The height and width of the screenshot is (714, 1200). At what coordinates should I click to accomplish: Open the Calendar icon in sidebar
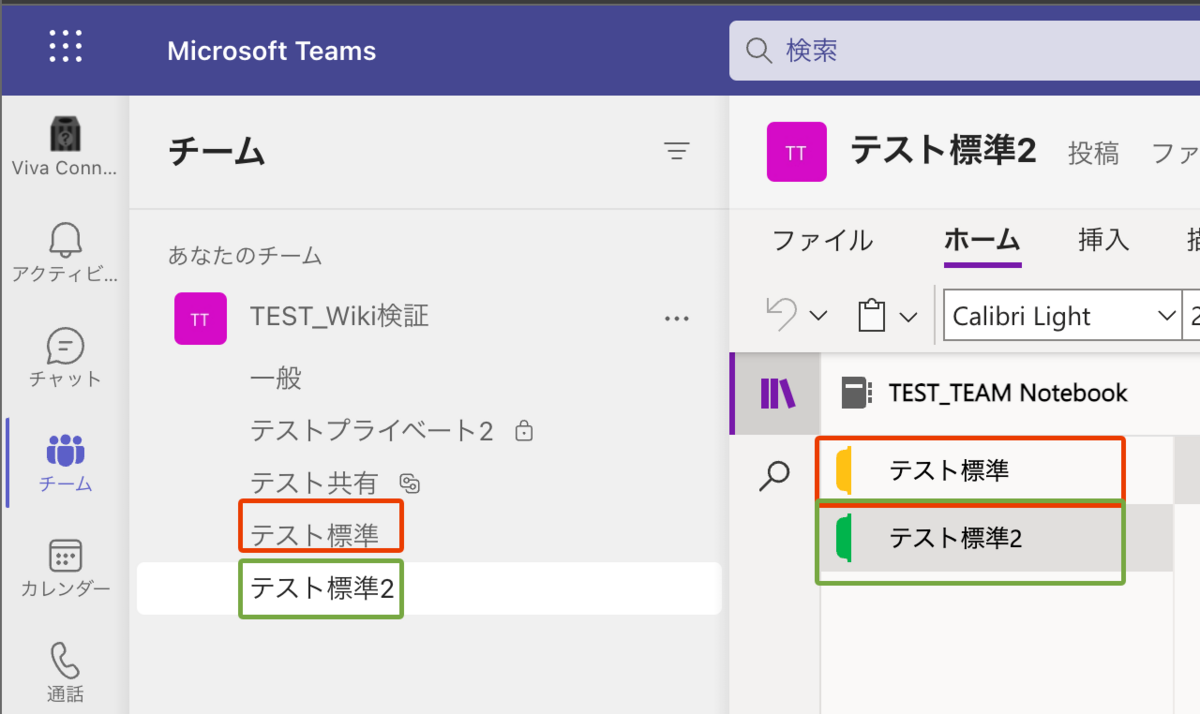click(65, 567)
